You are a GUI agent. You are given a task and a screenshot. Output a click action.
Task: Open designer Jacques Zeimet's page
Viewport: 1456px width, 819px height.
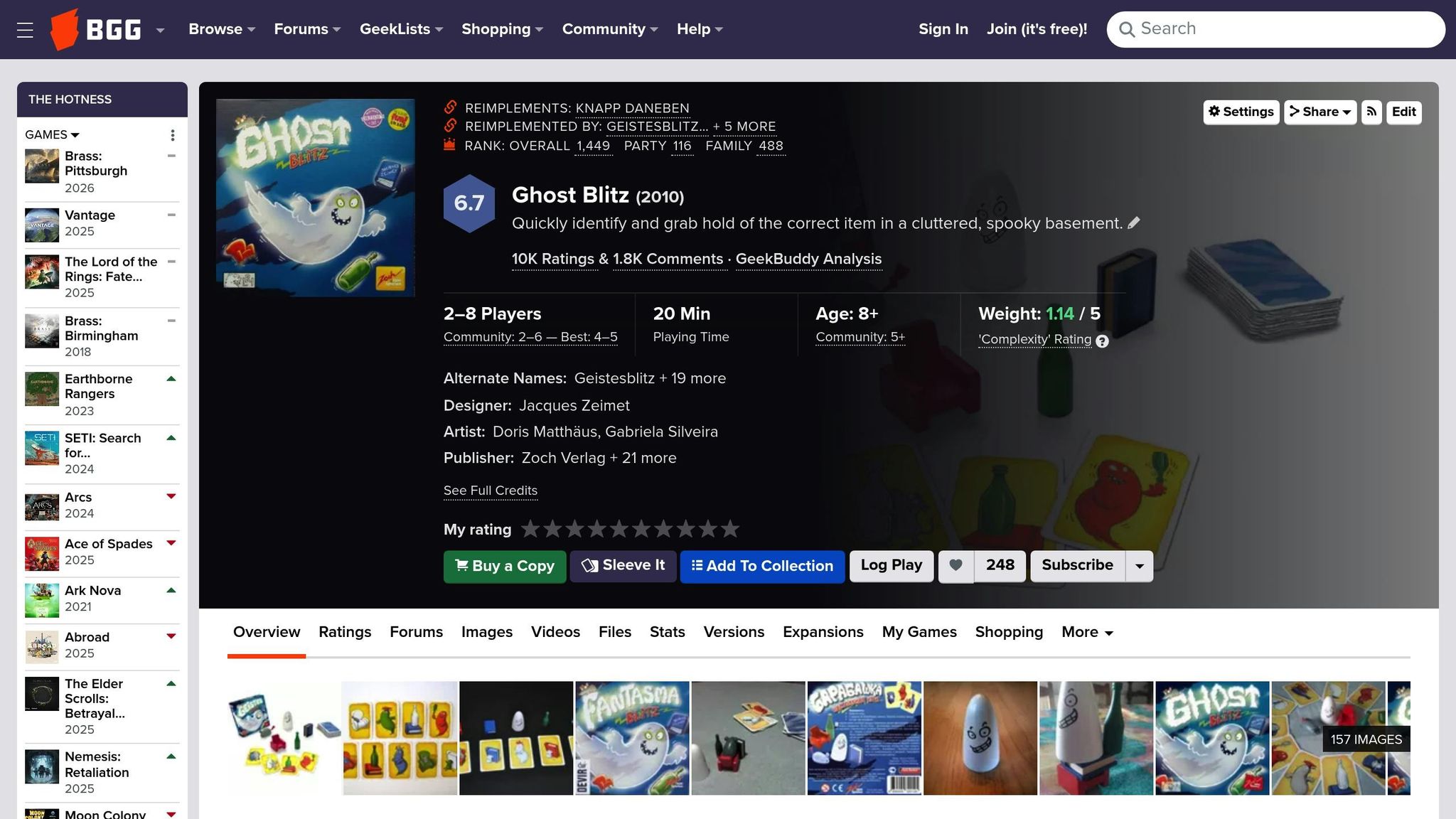[574, 405]
